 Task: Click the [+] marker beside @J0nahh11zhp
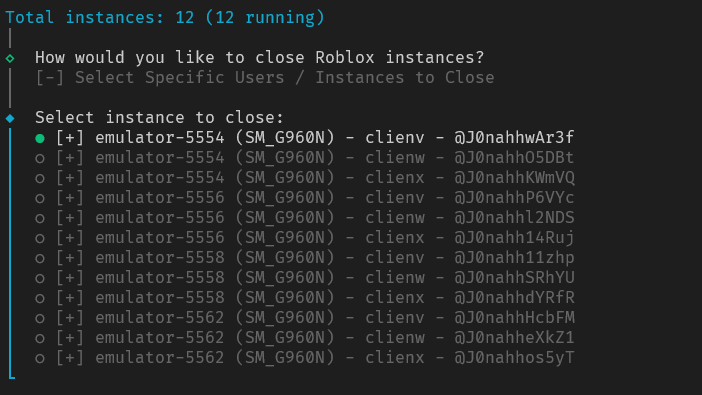[x=70, y=258]
